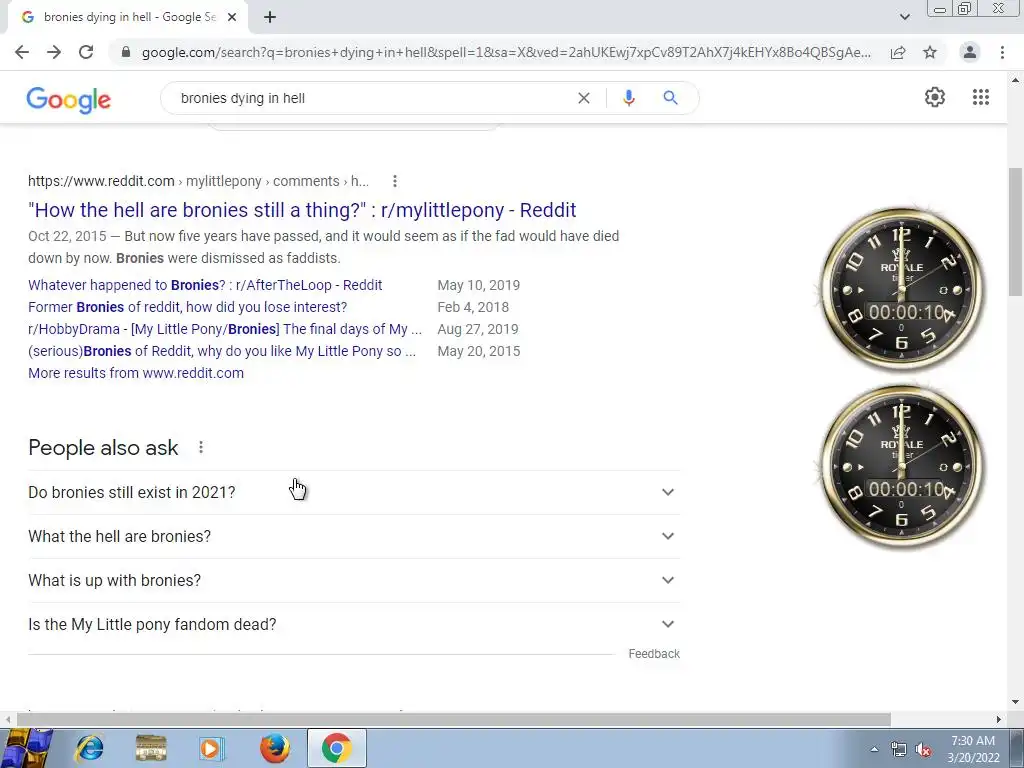Go to Google home via logo
This screenshot has height=768, width=1024.
pos(69,99)
